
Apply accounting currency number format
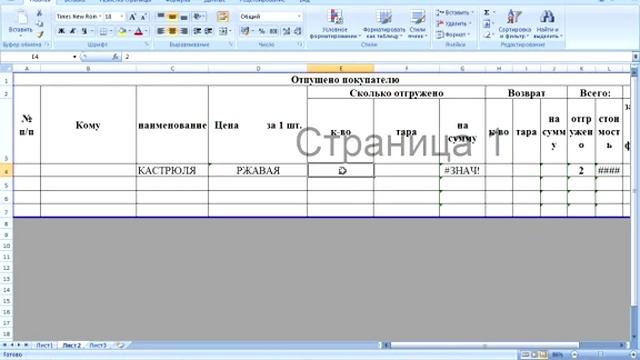245,31
